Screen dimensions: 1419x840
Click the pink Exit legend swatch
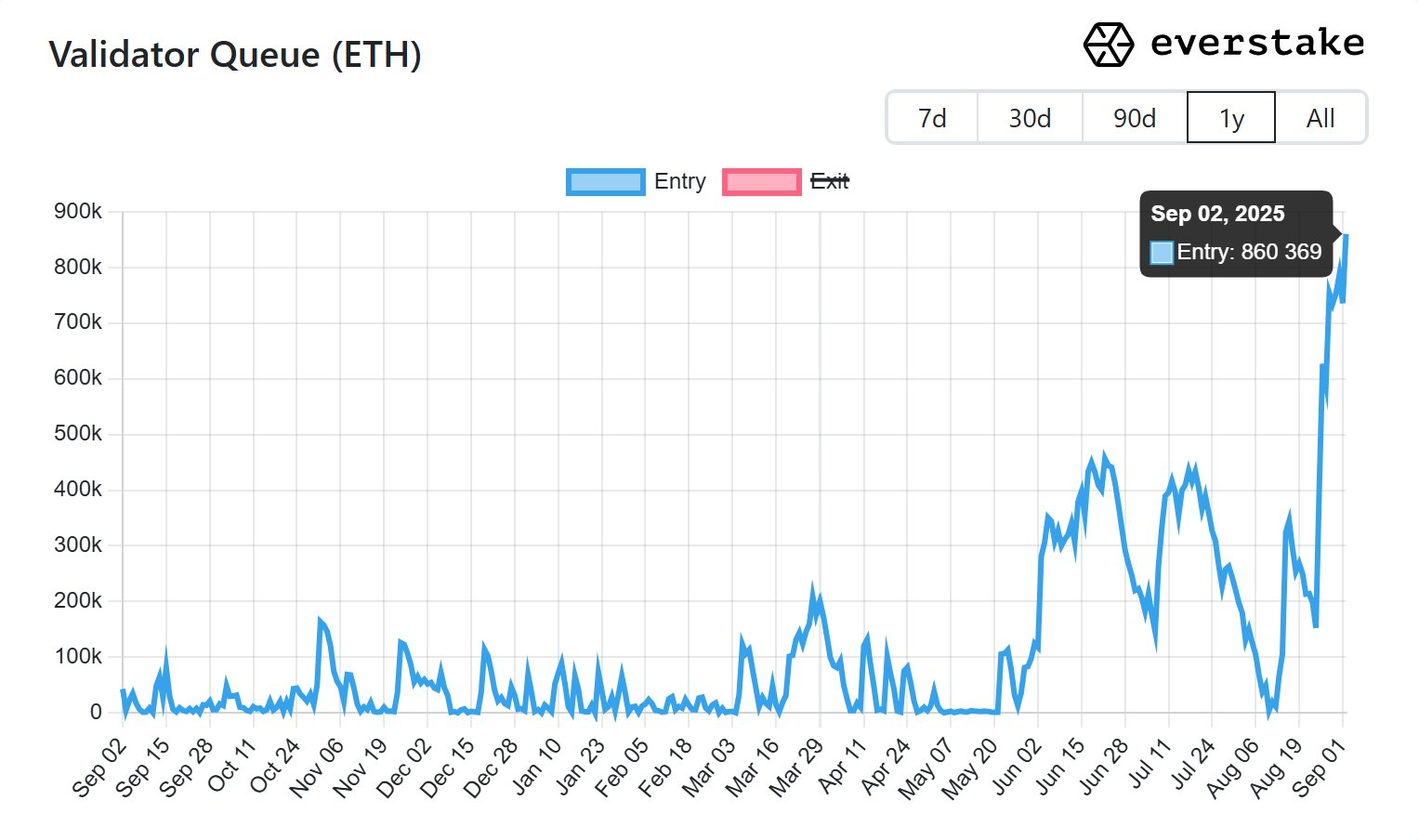[761, 181]
